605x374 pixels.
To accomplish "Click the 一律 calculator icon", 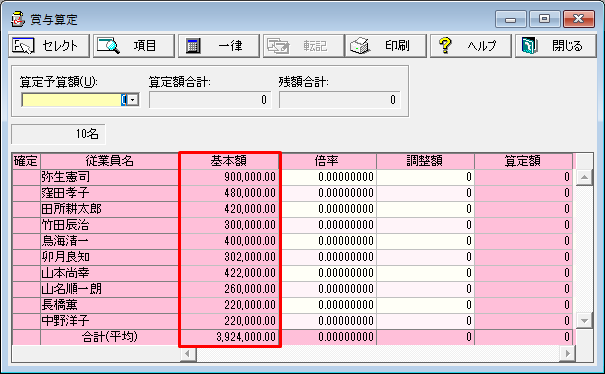I will pyautogui.click(x=193, y=46).
